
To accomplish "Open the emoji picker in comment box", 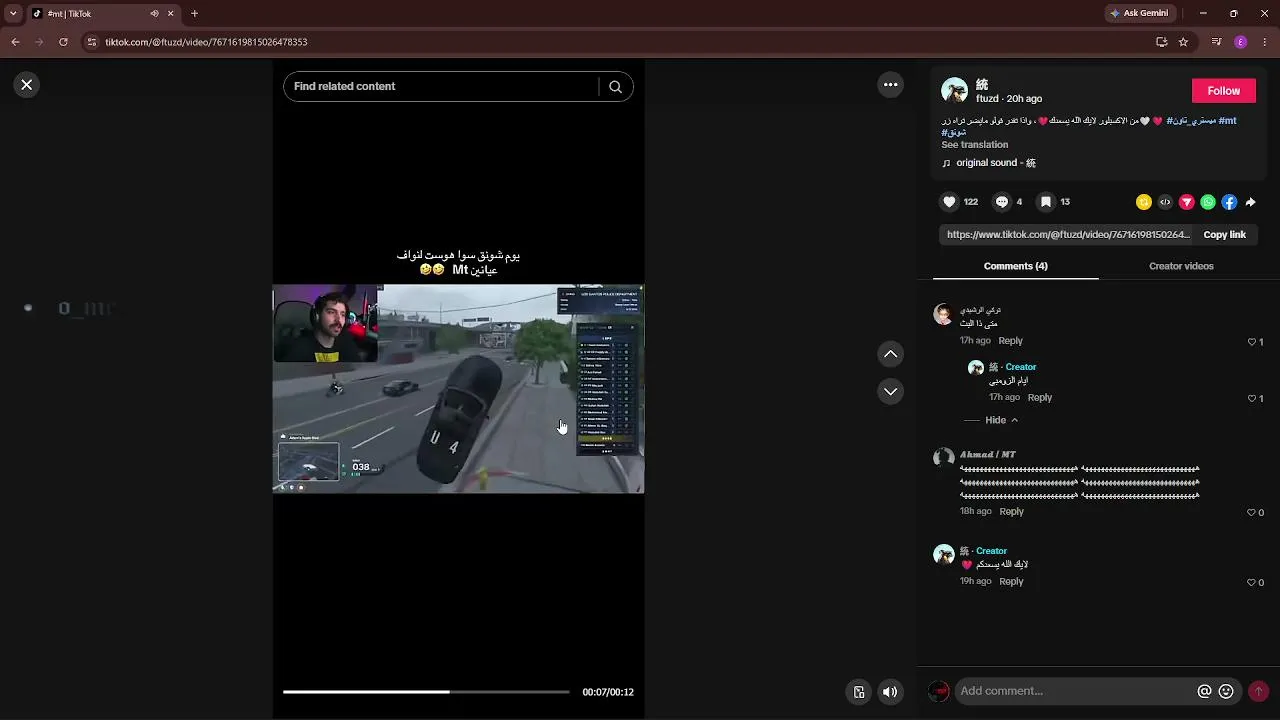I will click(x=1226, y=691).
